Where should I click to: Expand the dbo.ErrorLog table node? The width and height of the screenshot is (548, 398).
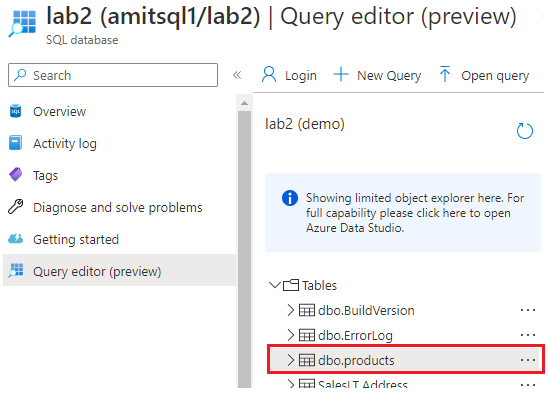point(290,335)
